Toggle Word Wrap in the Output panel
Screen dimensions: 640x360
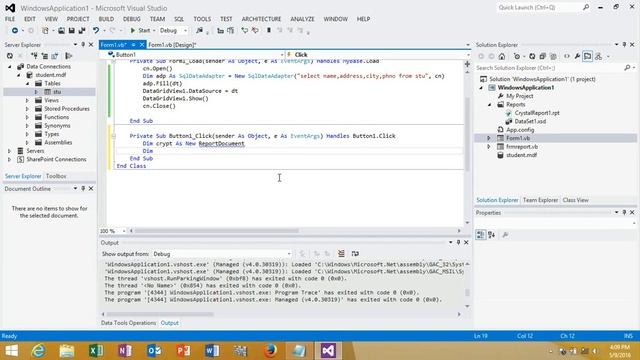click(x=355, y=254)
